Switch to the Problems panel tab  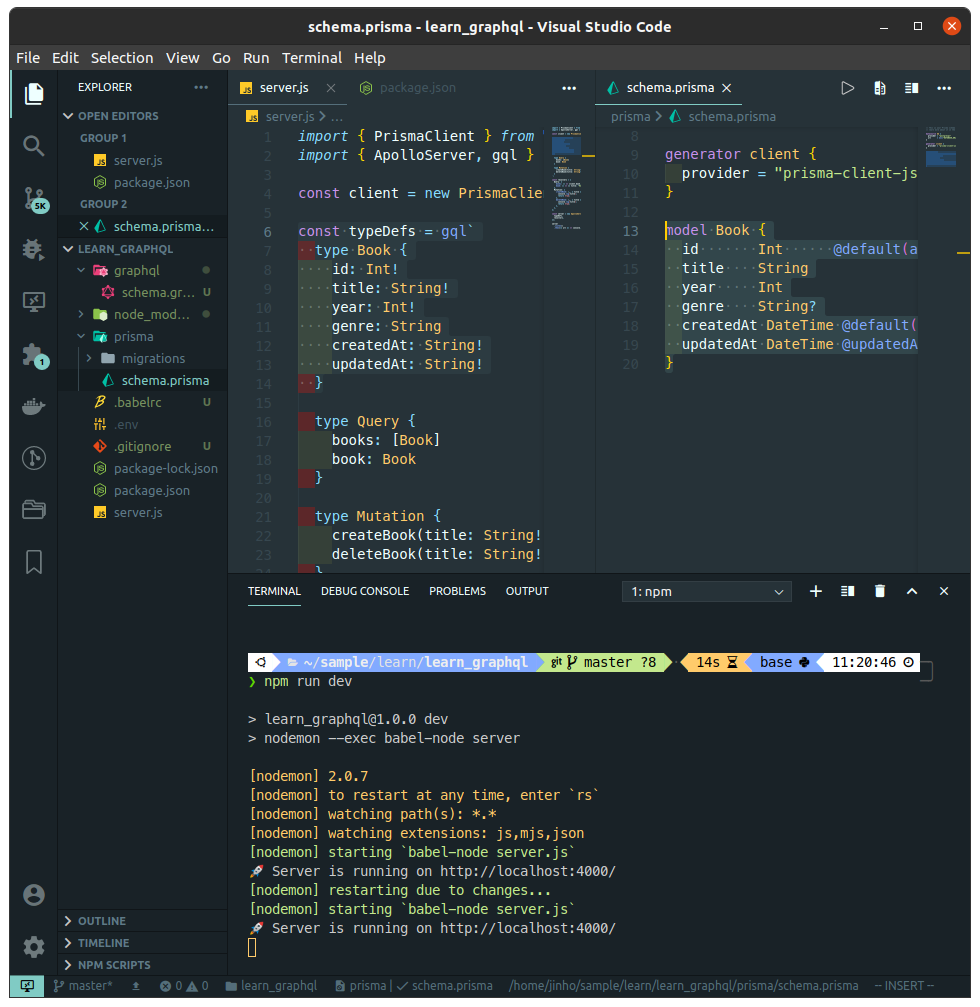[x=457, y=591]
